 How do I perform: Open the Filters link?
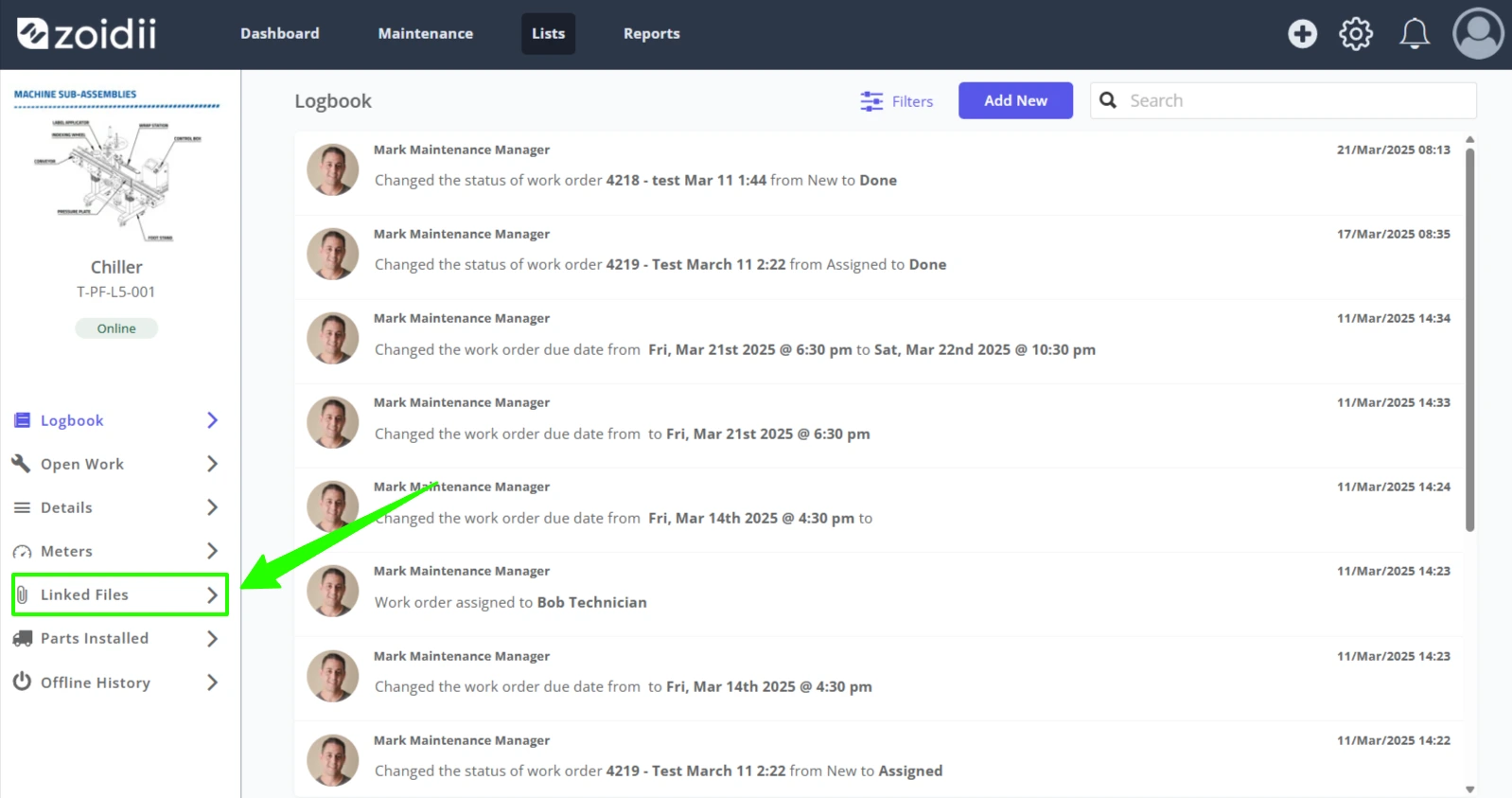[x=912, y=101]
